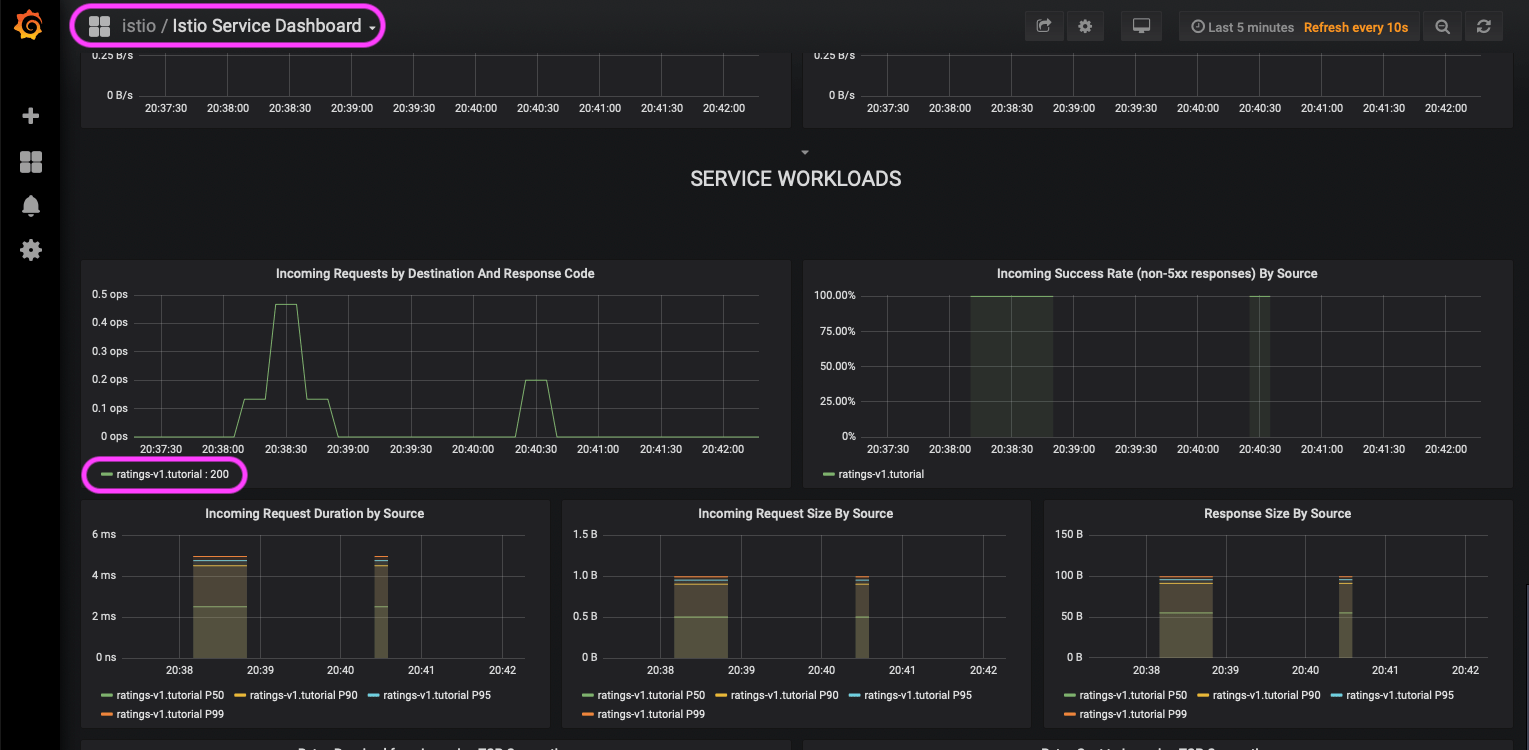Collapse the SERVICE WORKLOADS row
Image resolution: width=1529 pixels, height=750 pixels.
click(x=796, y=178)
